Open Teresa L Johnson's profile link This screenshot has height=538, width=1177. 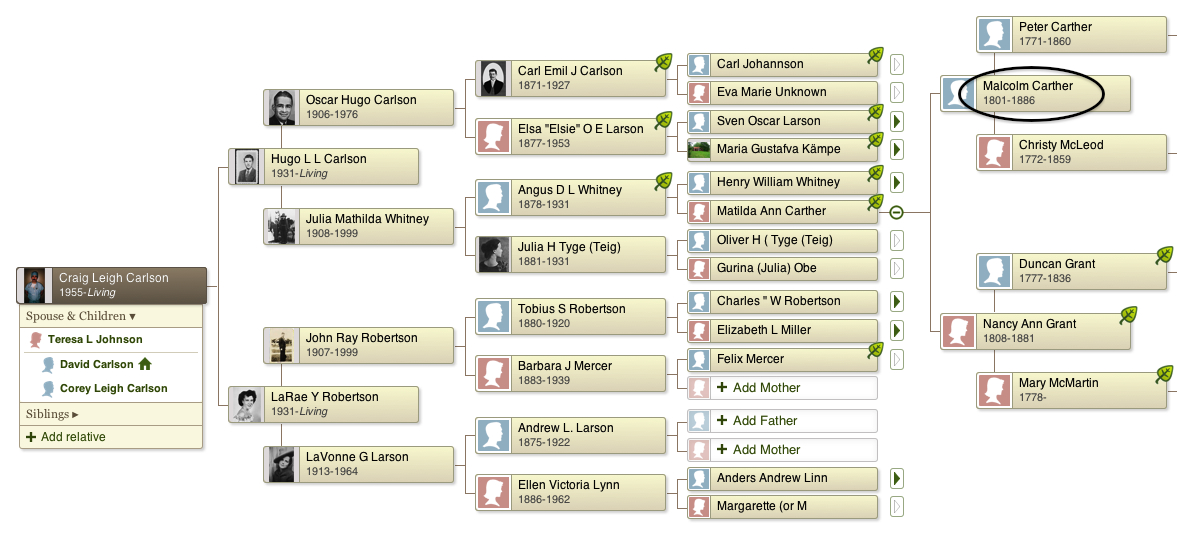tap(95, 339)
